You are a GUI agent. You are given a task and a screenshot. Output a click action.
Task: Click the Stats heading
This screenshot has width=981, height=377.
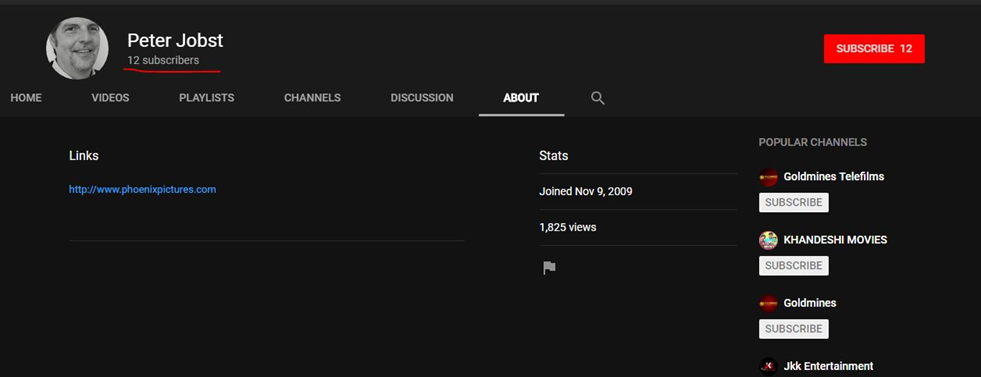click(x=554, y=156)
